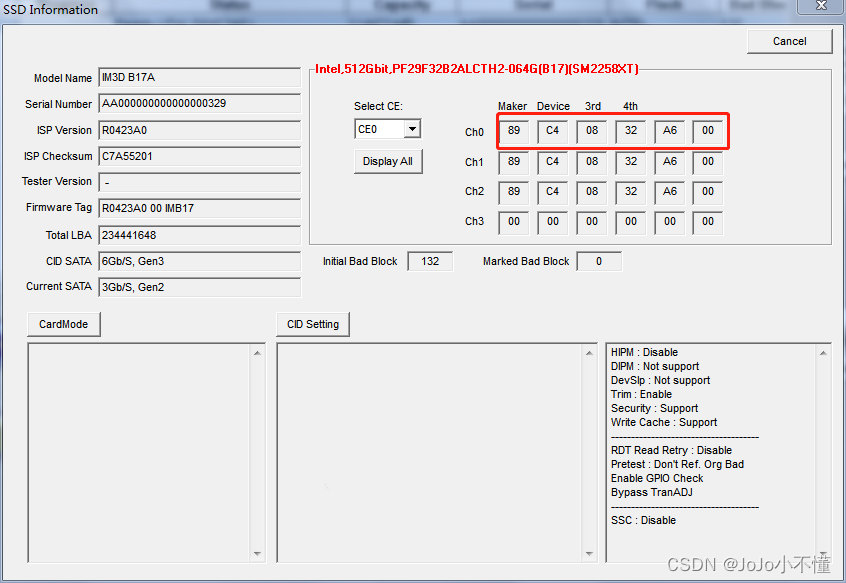Image resolution: width=846 pixels, height=583 pixels.
Task: Click Ch2 3rd byte cell 08
Action: click(592, 193)
